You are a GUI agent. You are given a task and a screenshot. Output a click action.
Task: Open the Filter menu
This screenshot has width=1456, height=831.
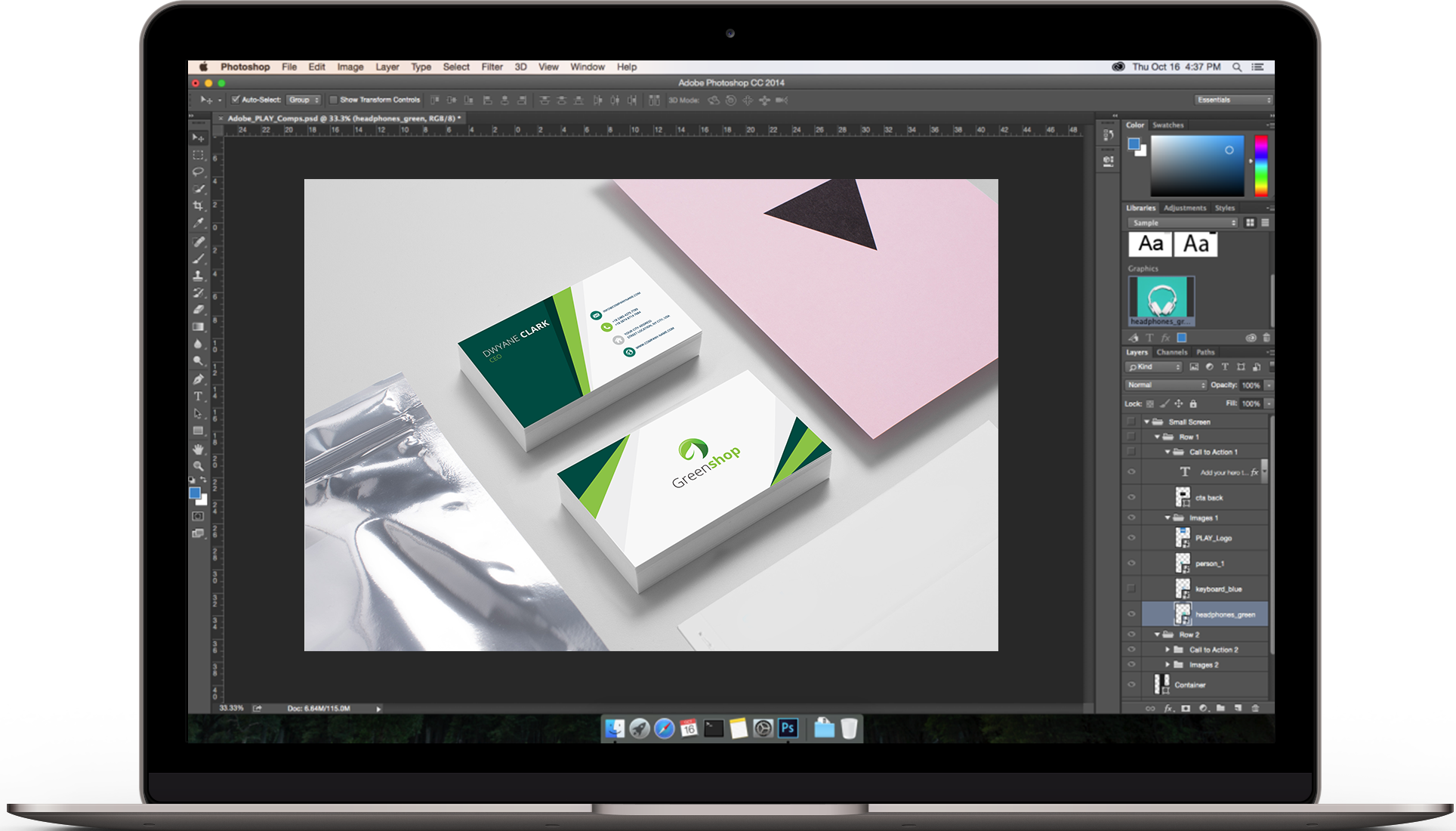[492, 67]
